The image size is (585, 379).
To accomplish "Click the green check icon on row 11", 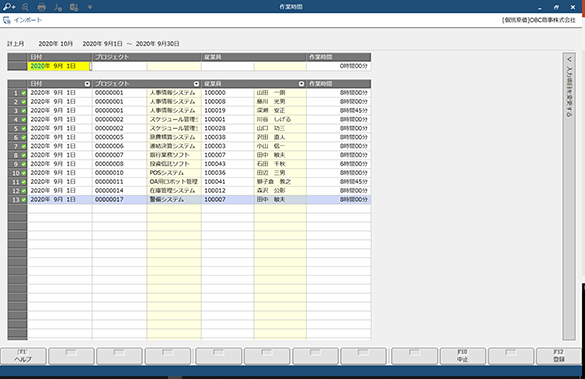I will pos(24,182).
